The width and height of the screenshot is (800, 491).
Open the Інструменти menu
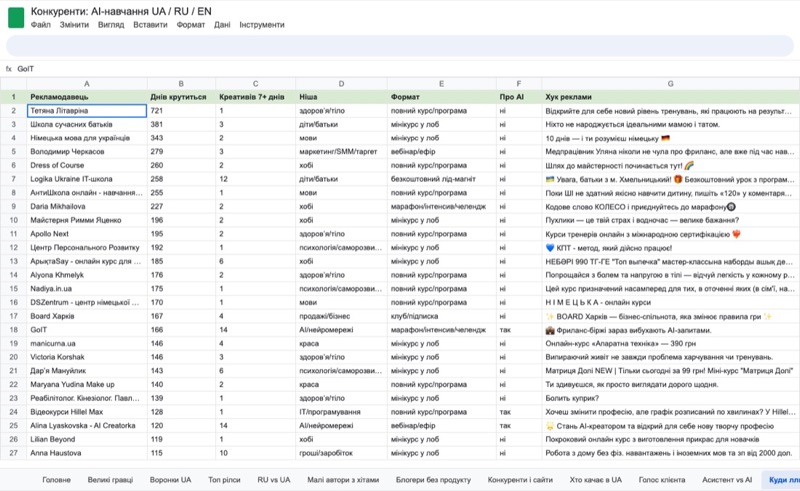[262, 24]
